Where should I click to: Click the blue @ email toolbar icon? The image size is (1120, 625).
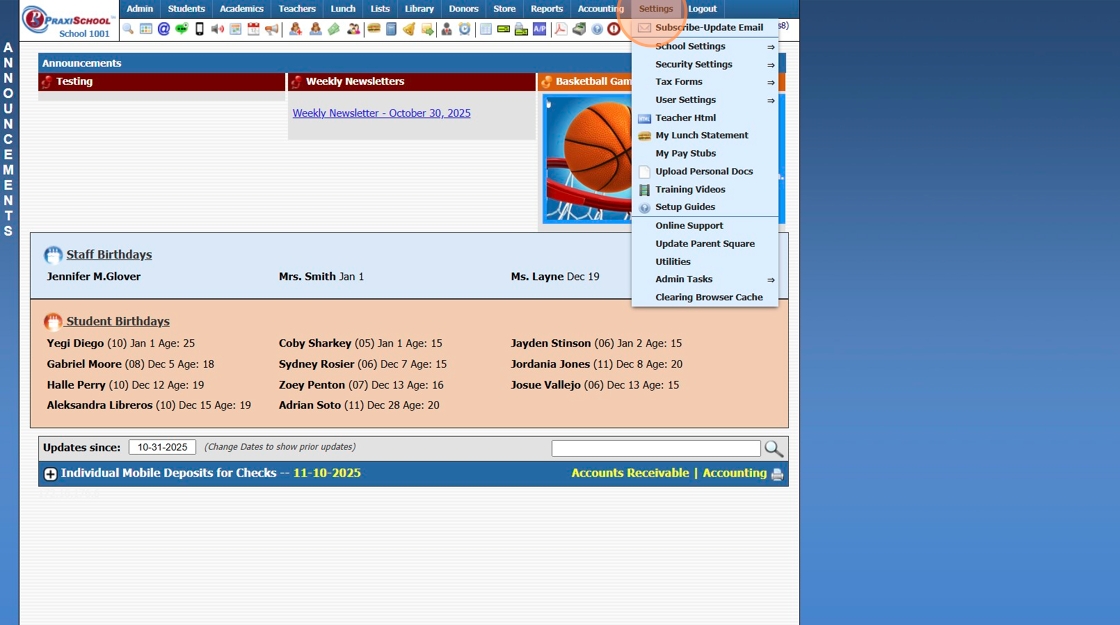point(164,29)
